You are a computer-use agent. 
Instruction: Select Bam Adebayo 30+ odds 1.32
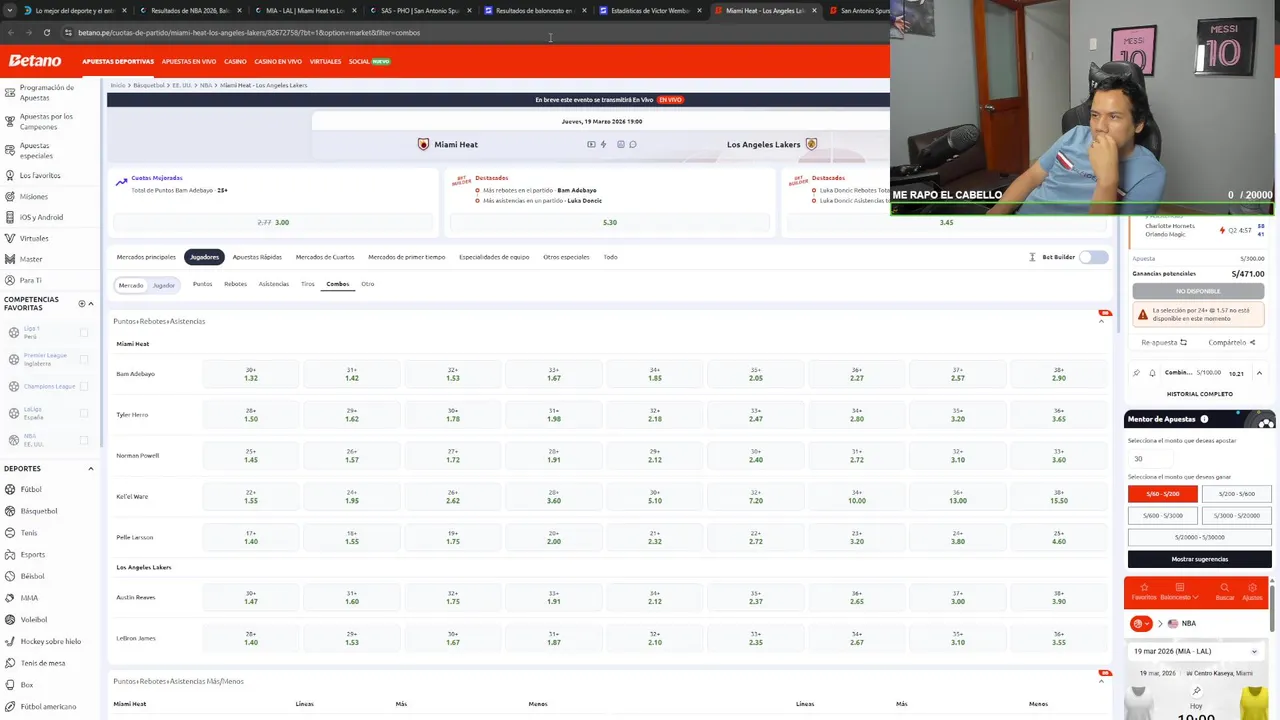[x=251, y=374]
